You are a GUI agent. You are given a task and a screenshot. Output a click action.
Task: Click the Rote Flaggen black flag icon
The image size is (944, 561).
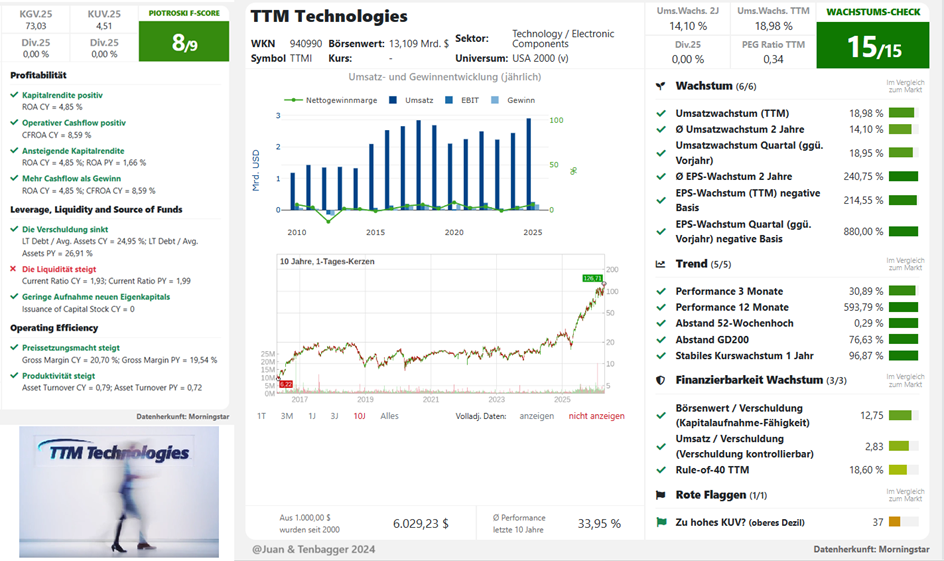tap(660, 495)
